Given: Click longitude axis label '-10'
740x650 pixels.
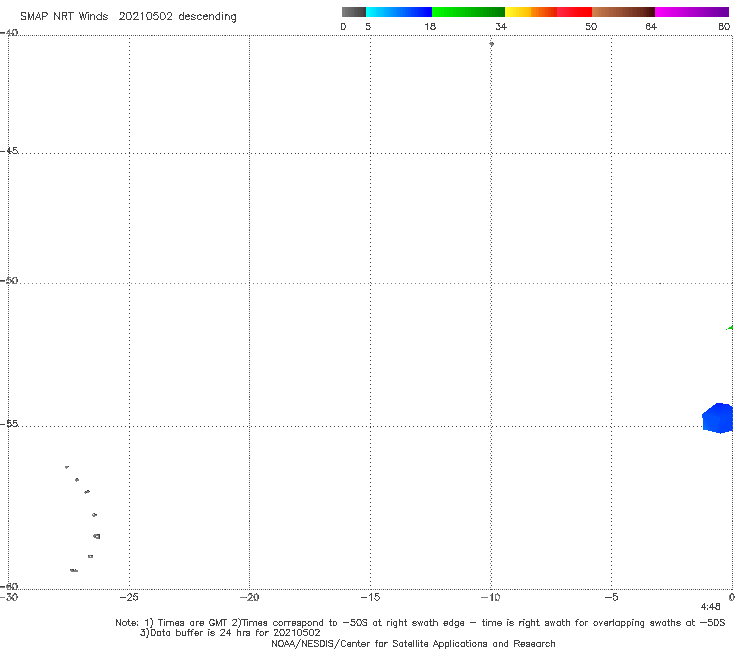Looking at the screenshot, I should pyautogui.click(x=490, y=597).
